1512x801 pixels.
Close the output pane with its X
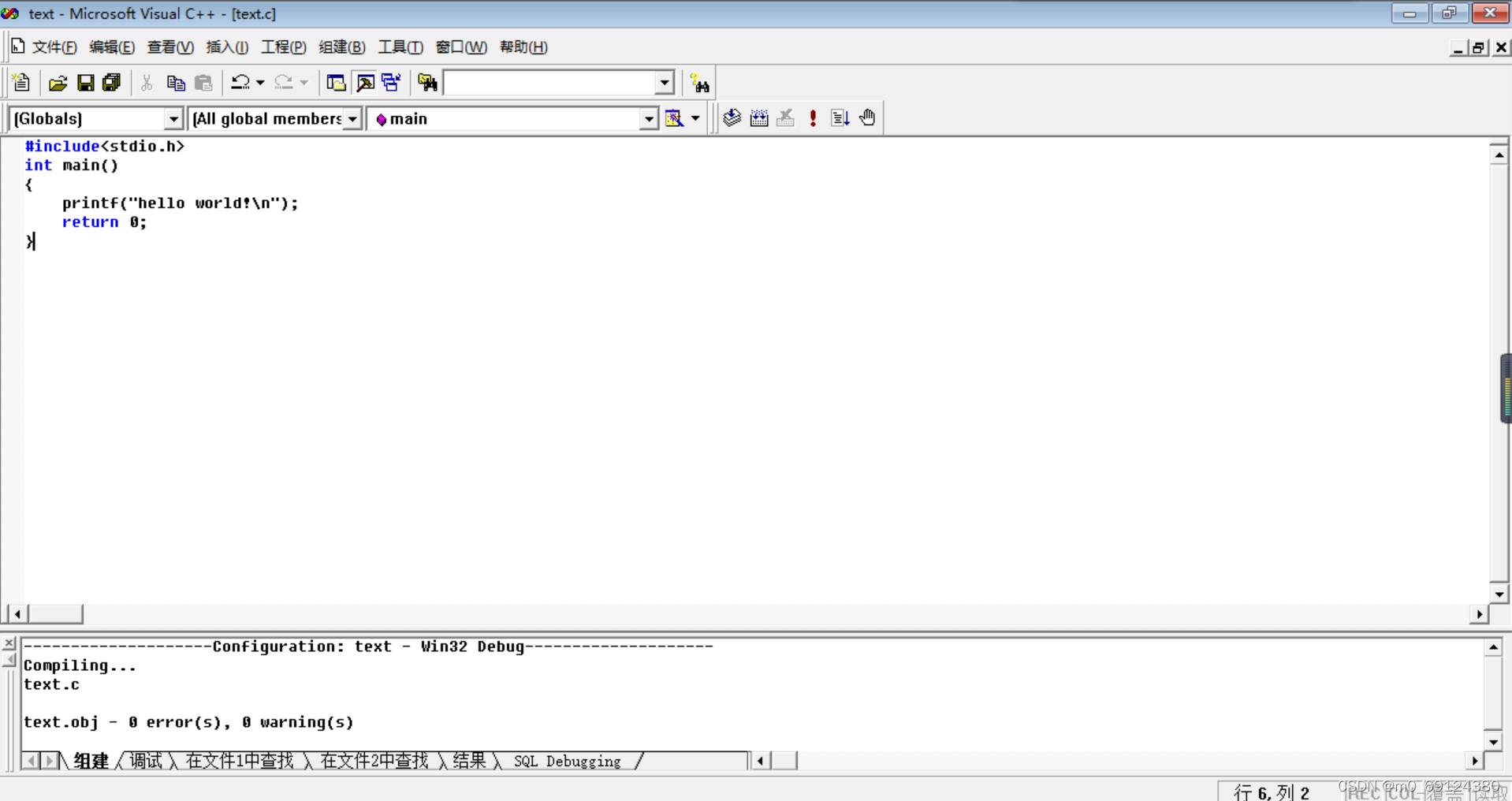pyautogui.click(x=9, y=643)
